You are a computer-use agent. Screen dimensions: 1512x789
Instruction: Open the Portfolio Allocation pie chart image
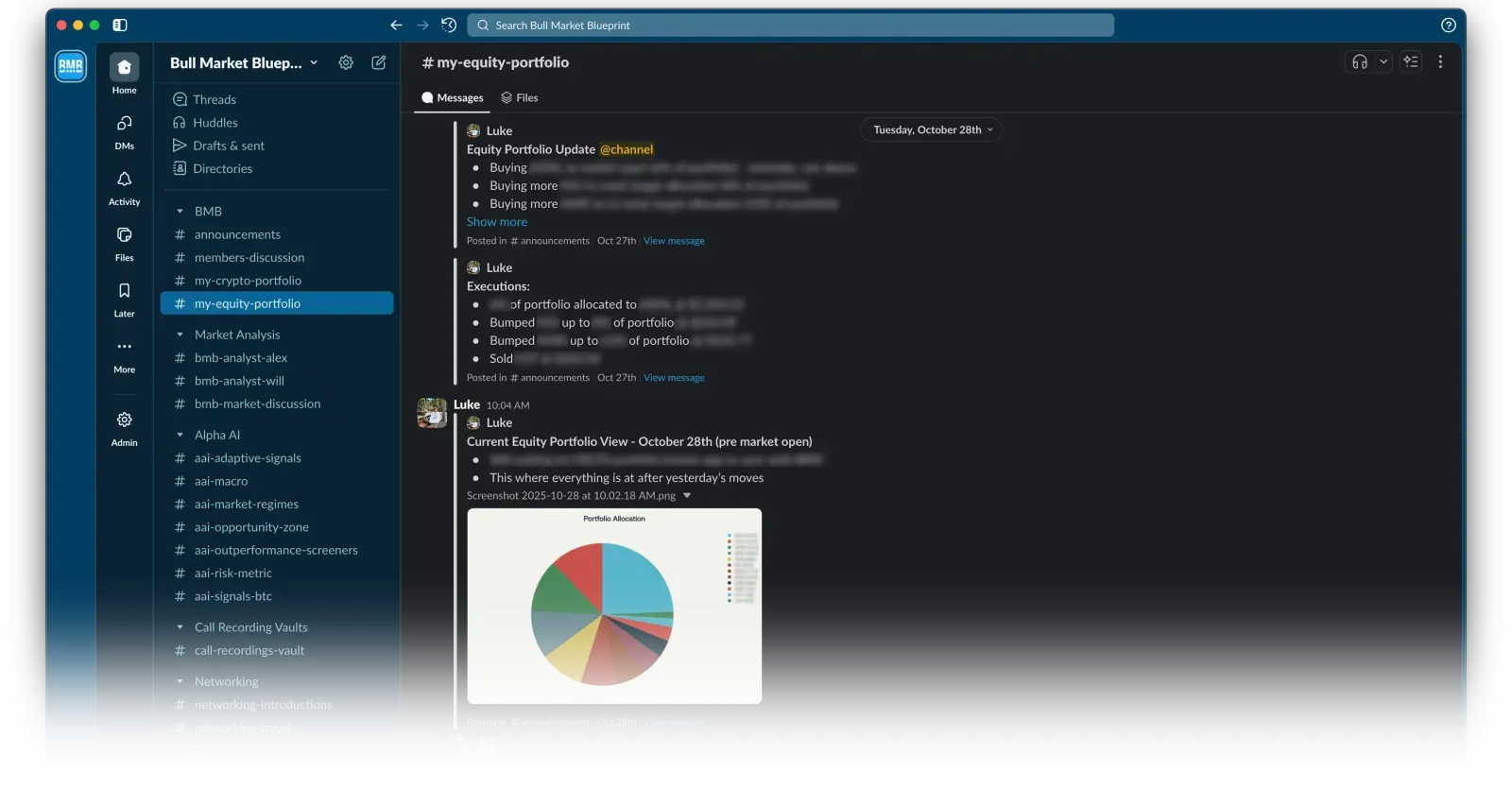point(614,607)
